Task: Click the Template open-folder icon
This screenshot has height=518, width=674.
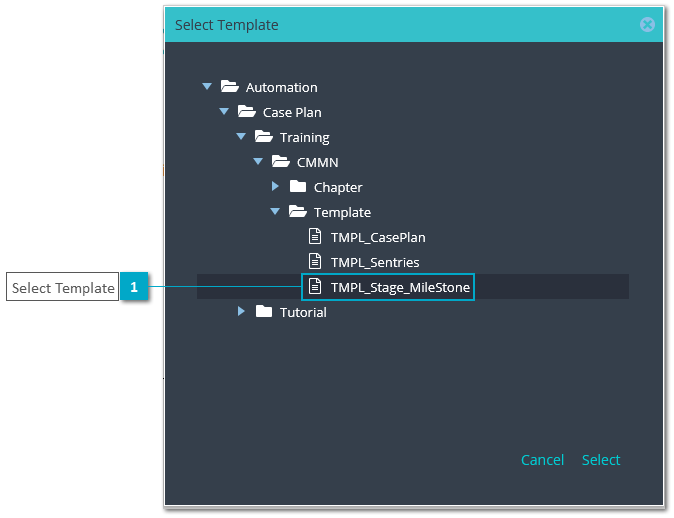Action: (x=297, y=211)
